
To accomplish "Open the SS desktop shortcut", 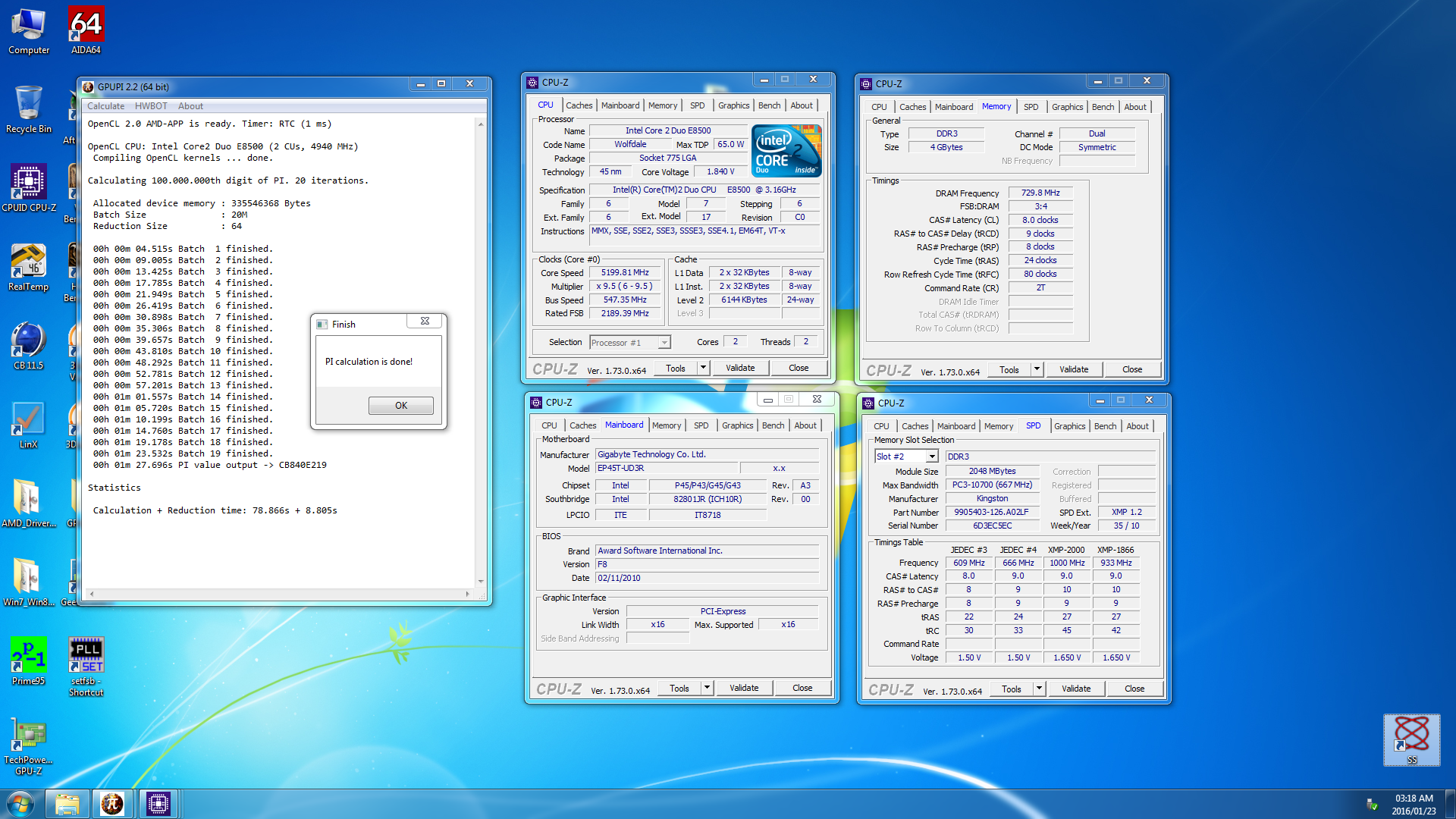I will tap(1411, 740).
